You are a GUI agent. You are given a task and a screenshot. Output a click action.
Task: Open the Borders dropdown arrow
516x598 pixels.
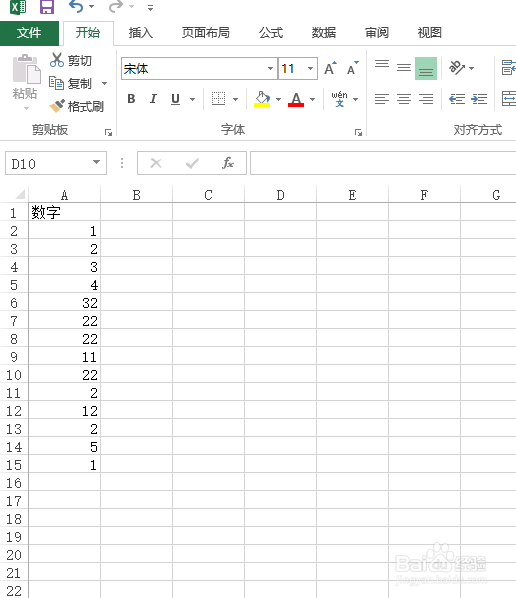point(236,100)
